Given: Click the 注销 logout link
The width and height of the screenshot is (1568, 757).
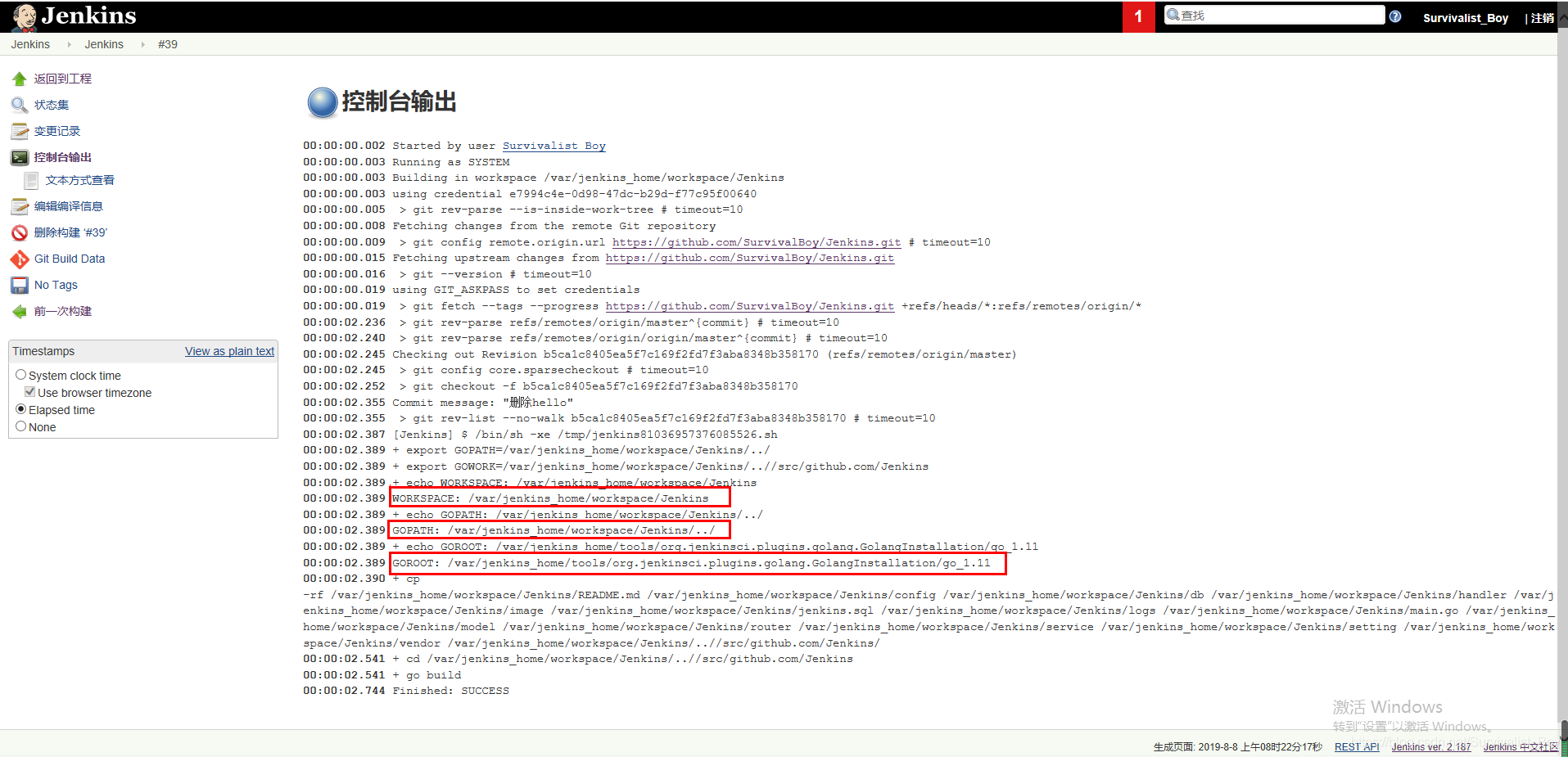Looking at the screenshot, I should tap(1543, 17).
